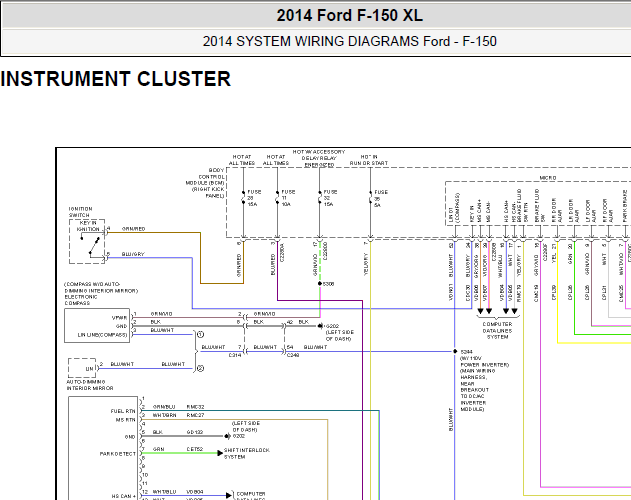Click 'G202 (LEFT SIDE OF DASH)' near compass ground
The width and height of the screenshot is (631, 500).
pos(339,333)
